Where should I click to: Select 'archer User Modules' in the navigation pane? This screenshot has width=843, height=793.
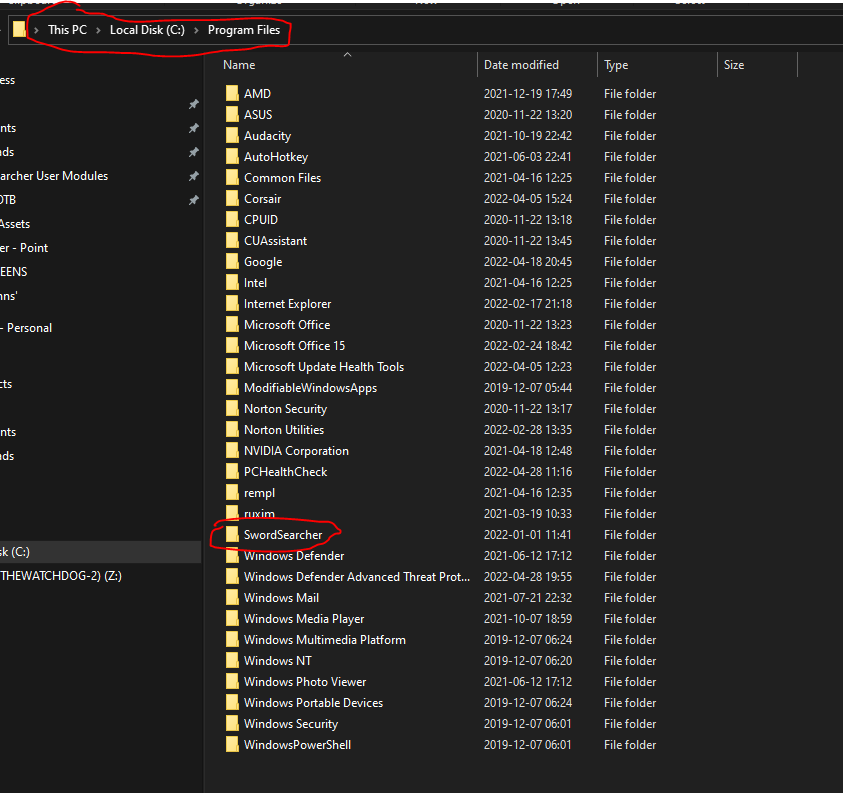(54, 176)
